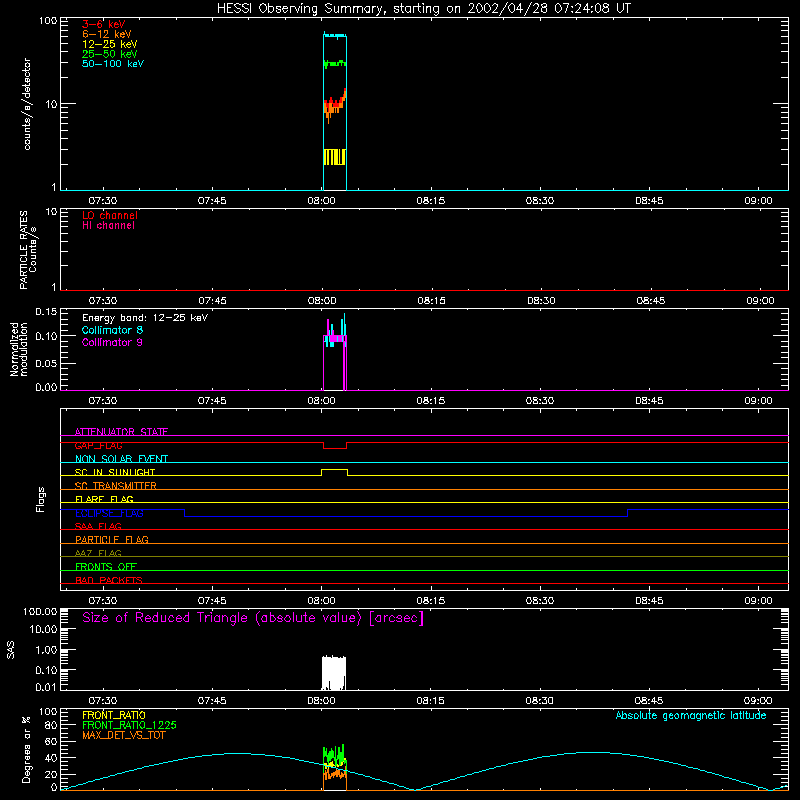Click the HI channel legend entry
The width and height of the screenshot is (800, 800).
click(x=108, y=225)
